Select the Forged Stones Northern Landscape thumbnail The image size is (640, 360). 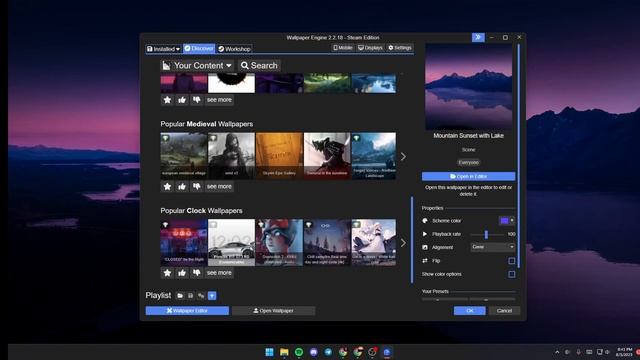pyautogui.click(x=373, y=156)
